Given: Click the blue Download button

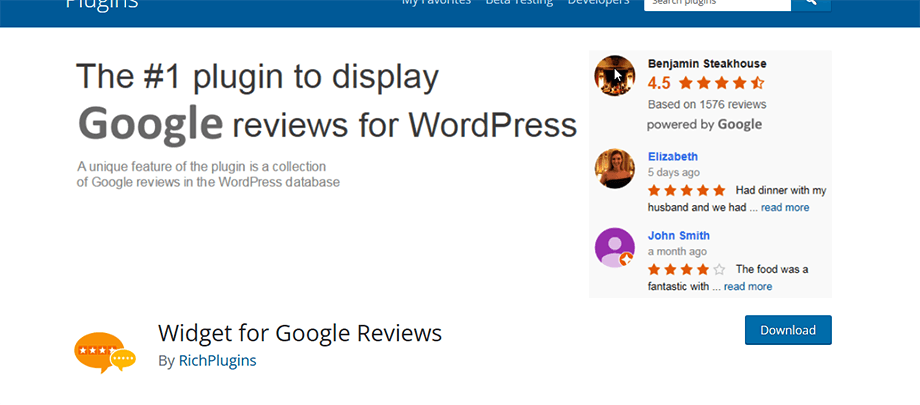Looking at the screenshot, I should click(788, 330).
